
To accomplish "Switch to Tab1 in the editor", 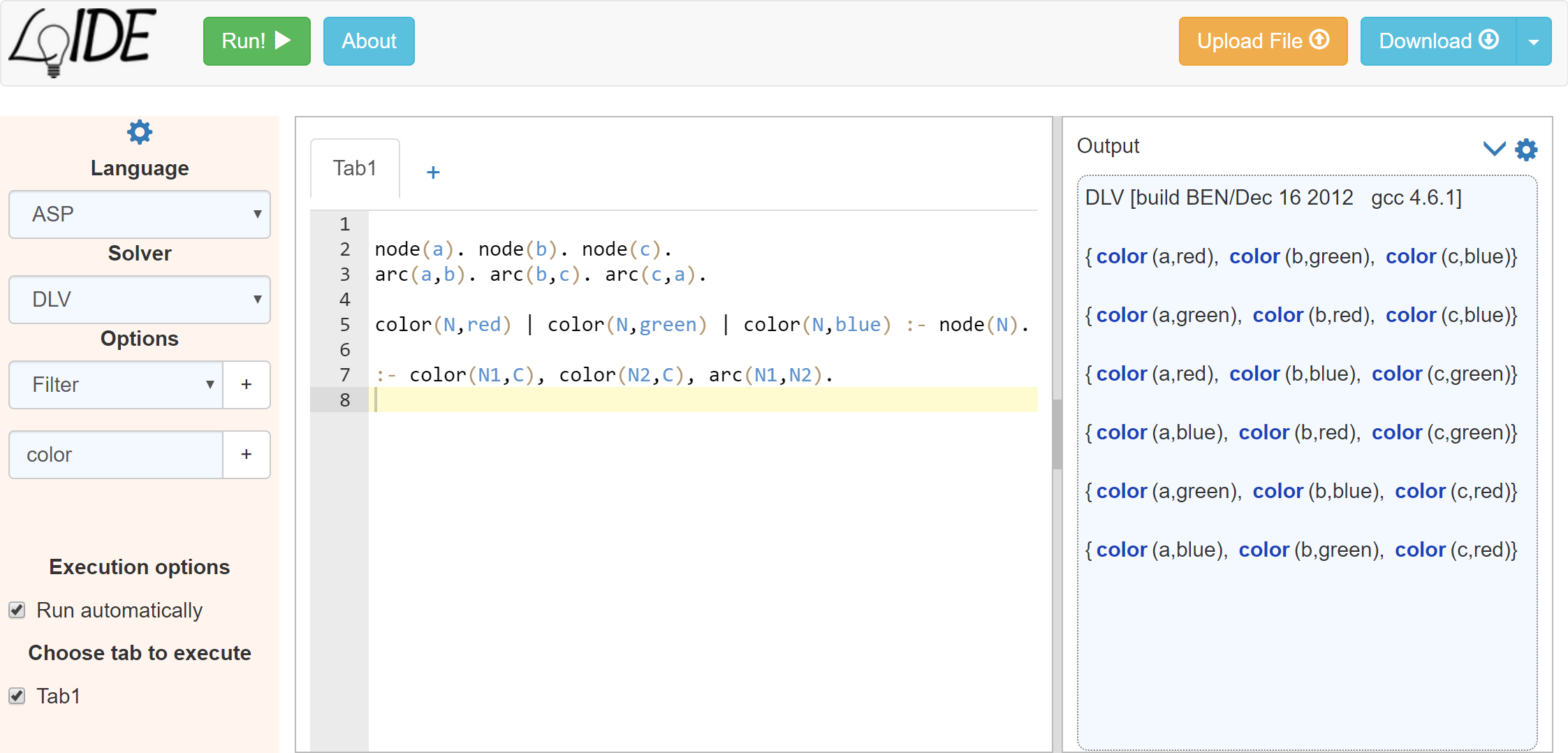I will point(355,168).
